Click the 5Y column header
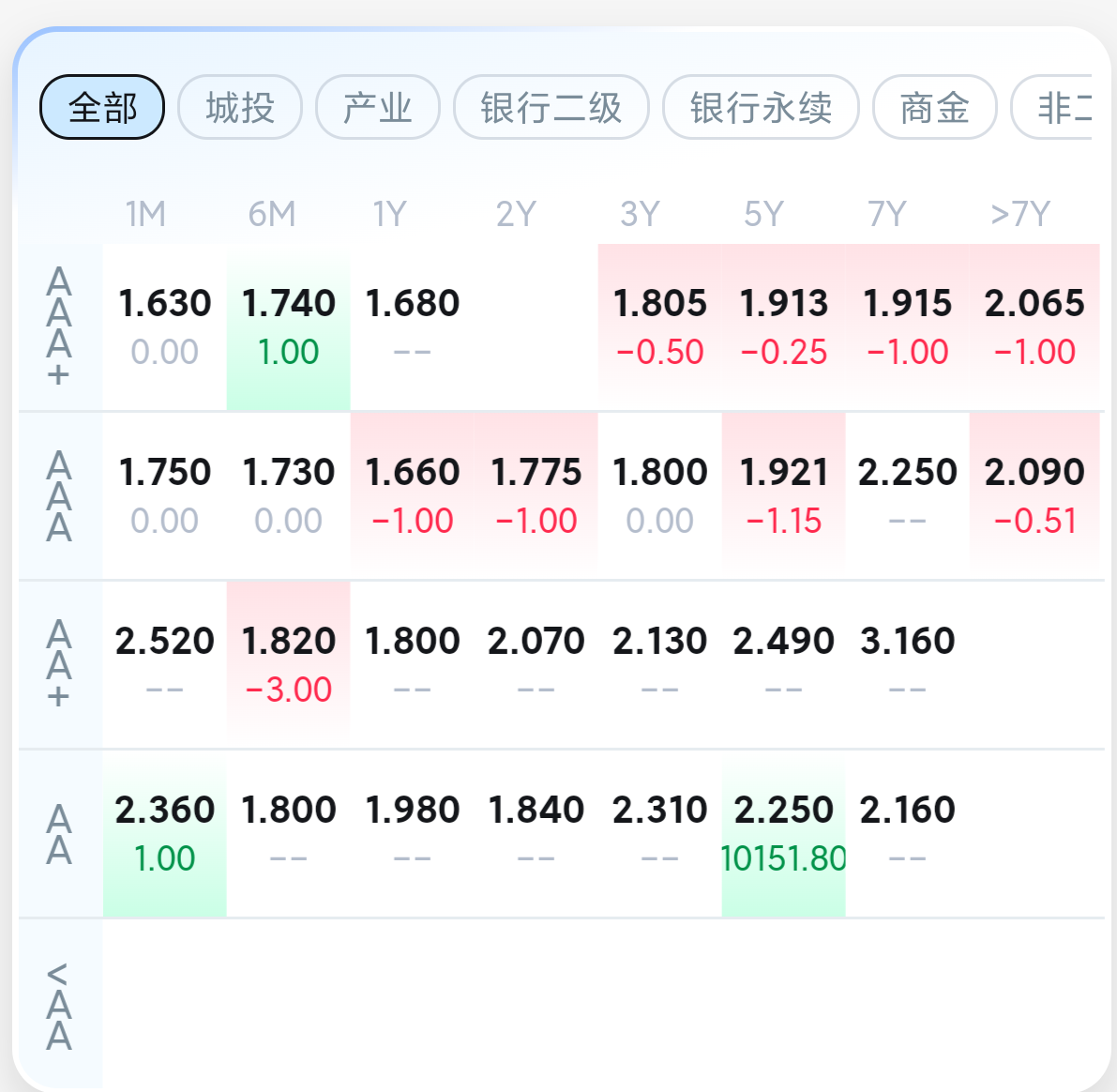This screenshot has height=1092, width=1117. [x=763, y=214]
